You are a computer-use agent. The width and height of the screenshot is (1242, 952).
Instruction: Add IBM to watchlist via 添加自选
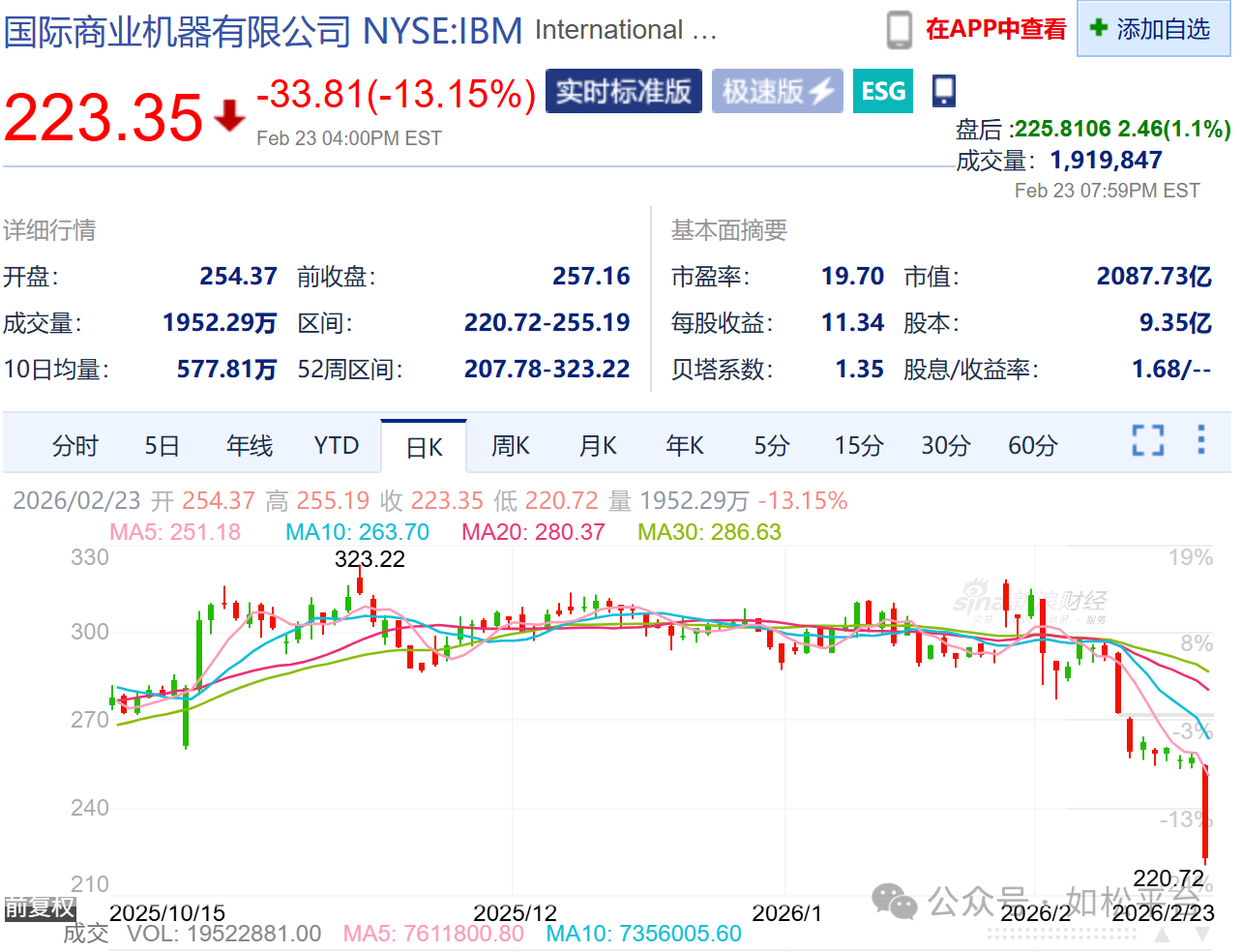(1152, 29)
